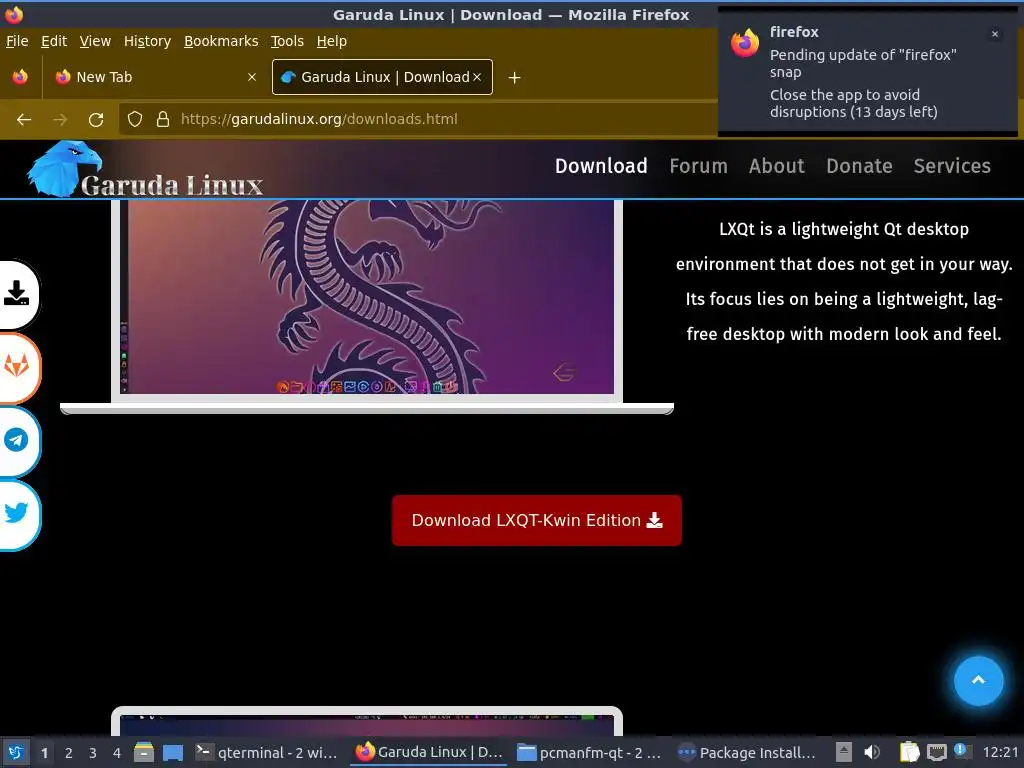Click the Firefox icon in the notification
The image size is (1024, 768).
(745, 43)
